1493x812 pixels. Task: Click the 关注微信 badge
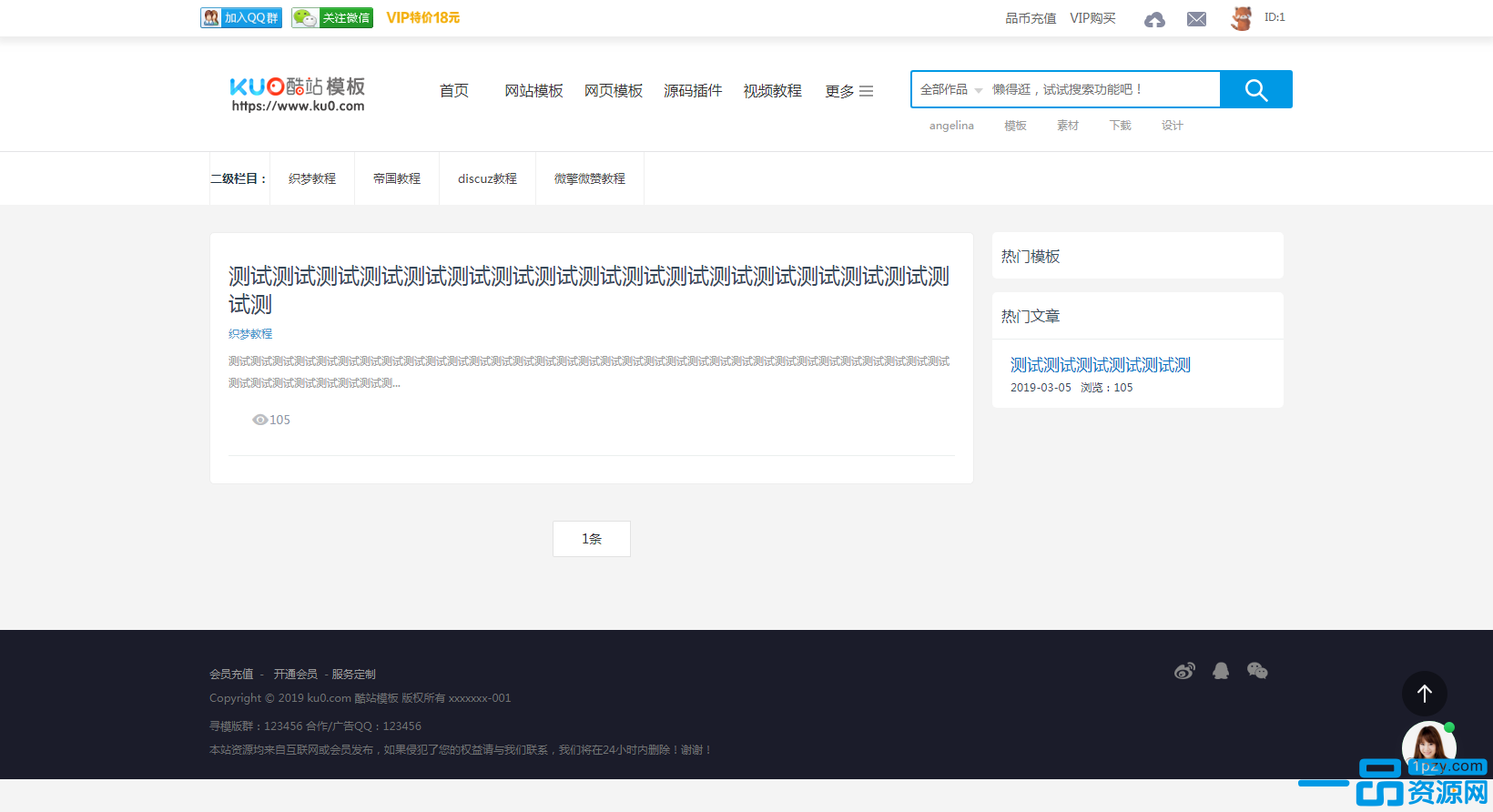(332, 18)
